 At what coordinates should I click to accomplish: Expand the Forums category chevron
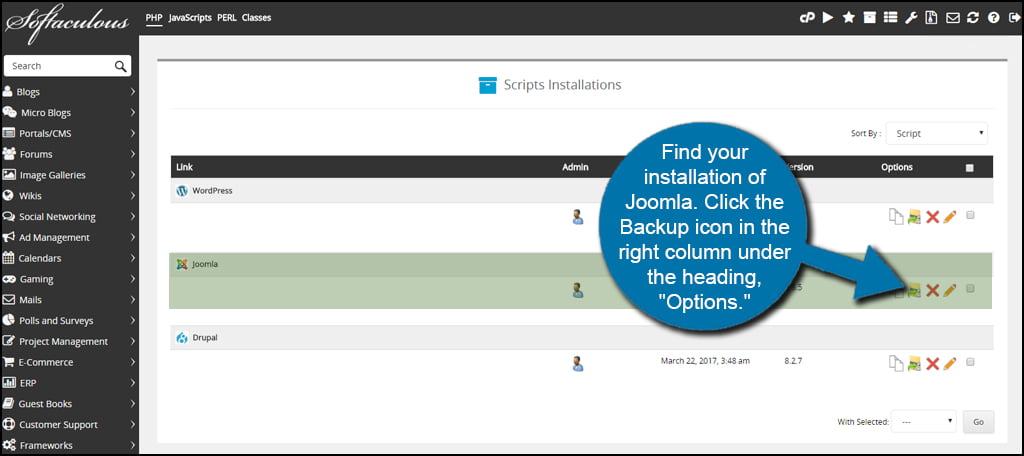coord(133,154)
